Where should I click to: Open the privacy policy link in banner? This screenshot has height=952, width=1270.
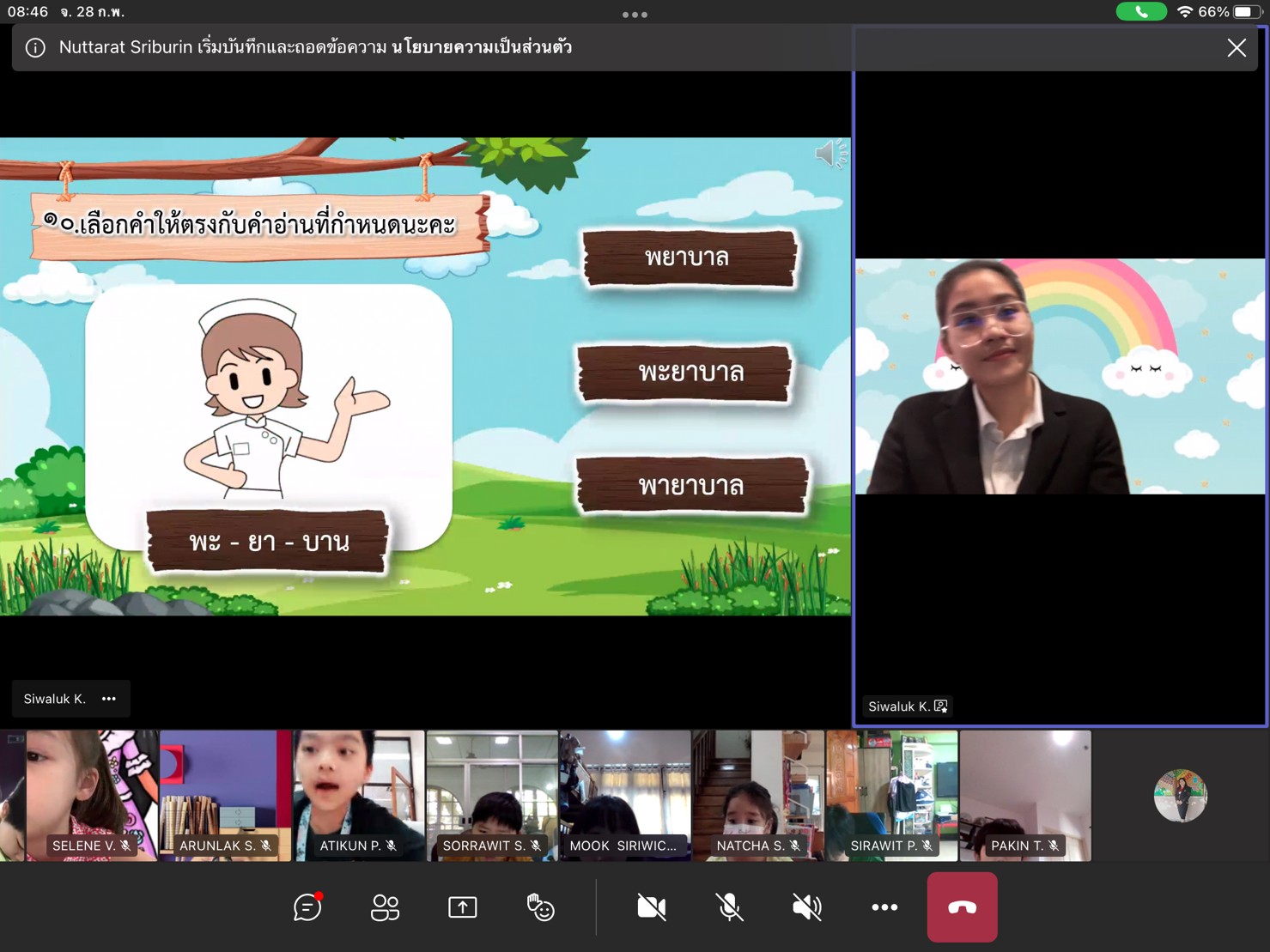[x=482, y=47]
